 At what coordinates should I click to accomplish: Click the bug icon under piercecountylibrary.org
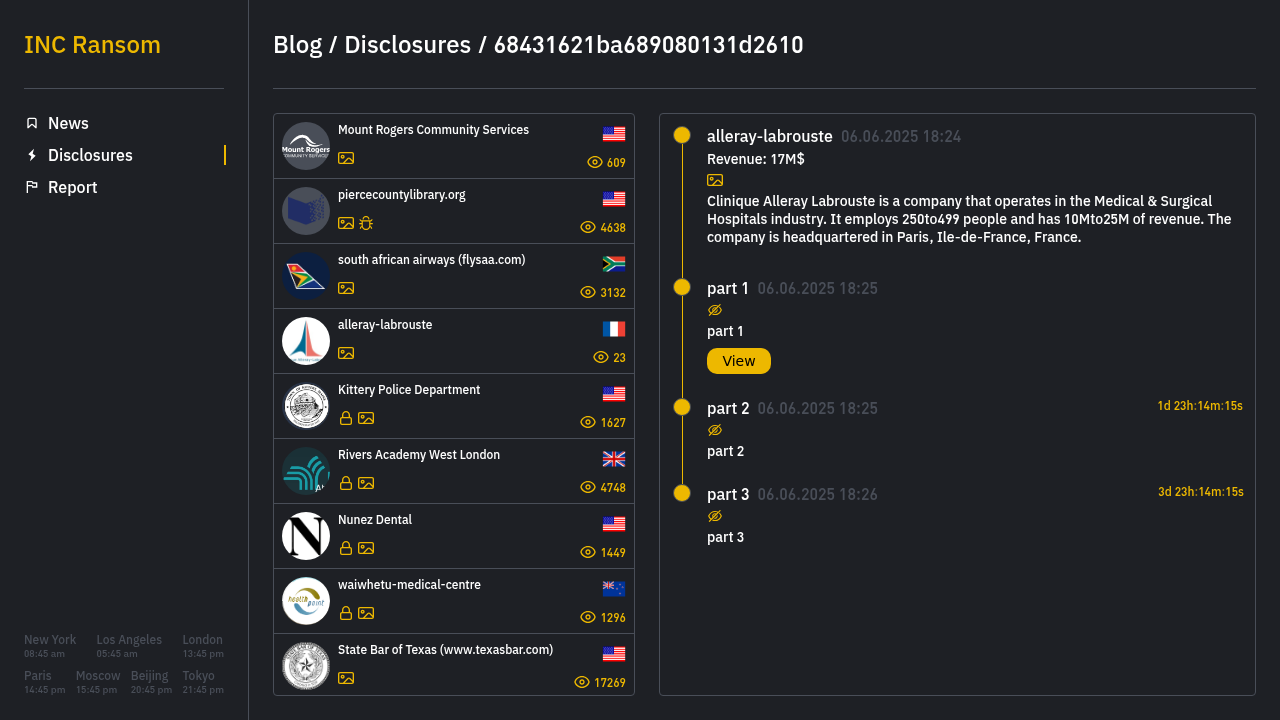point(366,223)
